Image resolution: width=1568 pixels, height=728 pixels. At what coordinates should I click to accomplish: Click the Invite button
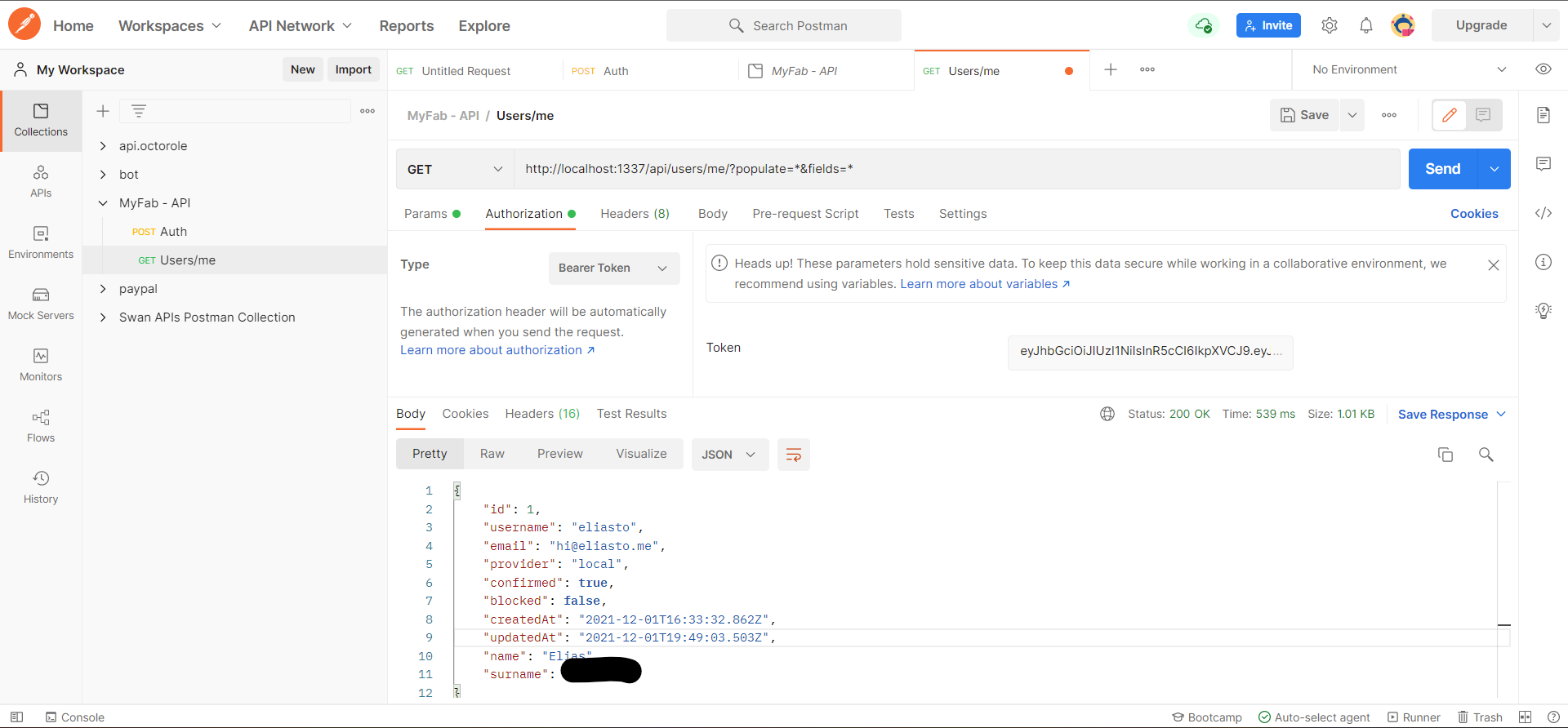click(x=1268, y=25)
